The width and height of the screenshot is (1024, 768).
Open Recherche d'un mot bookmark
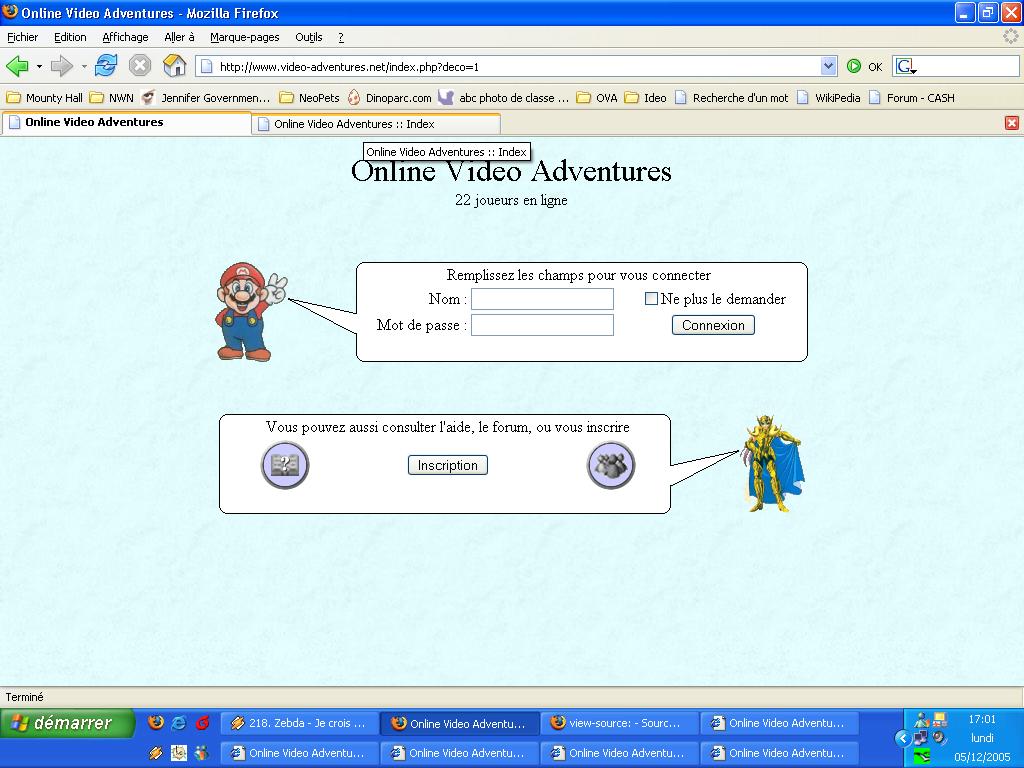click(x=732, y=98)
